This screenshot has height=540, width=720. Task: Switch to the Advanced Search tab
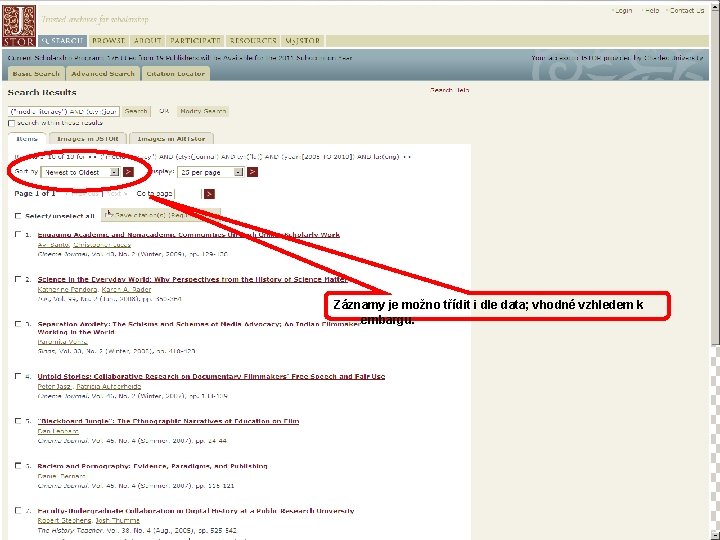[x=103, y=73]
